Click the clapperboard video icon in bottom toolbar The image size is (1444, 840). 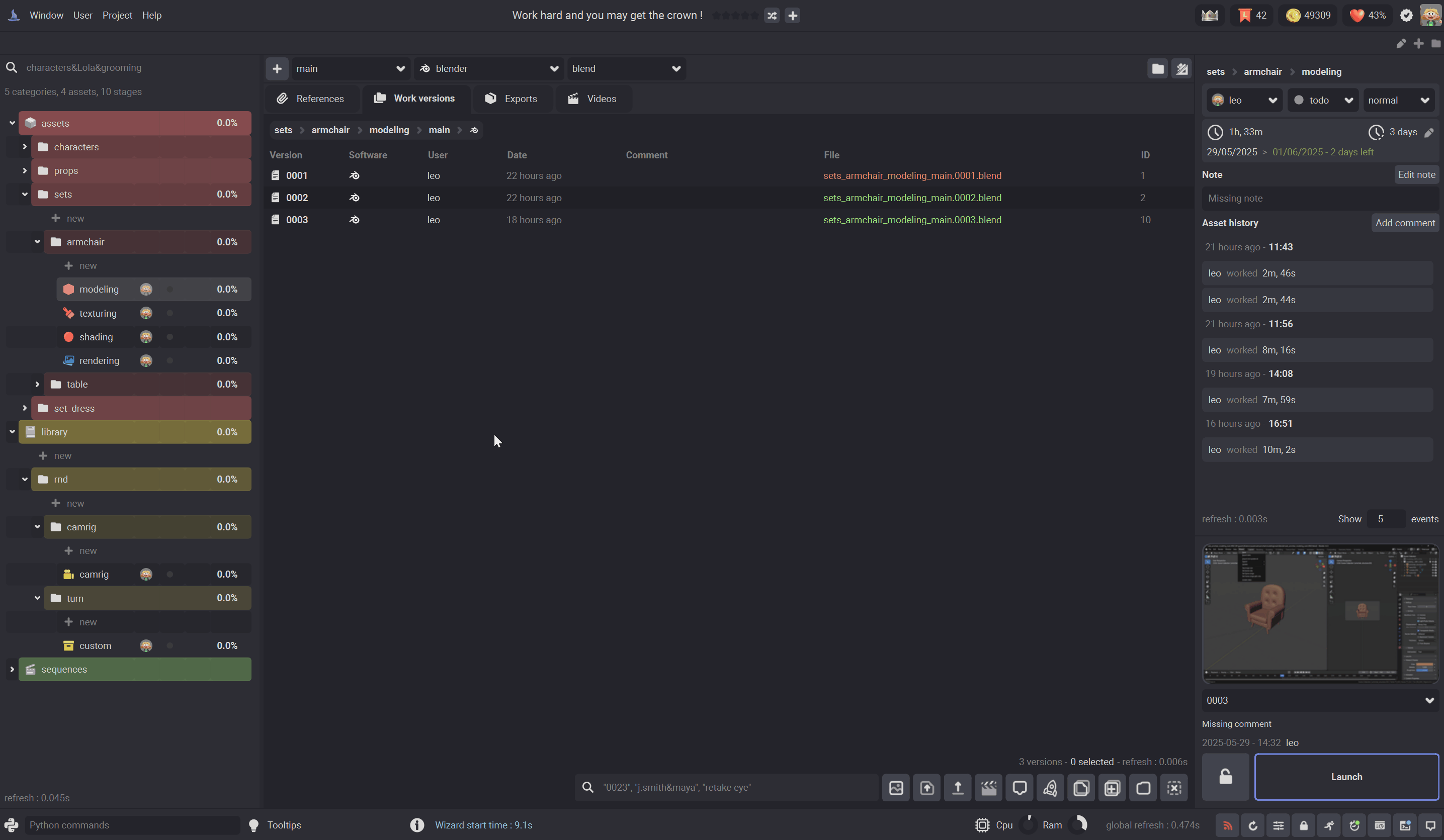[988, 788]
